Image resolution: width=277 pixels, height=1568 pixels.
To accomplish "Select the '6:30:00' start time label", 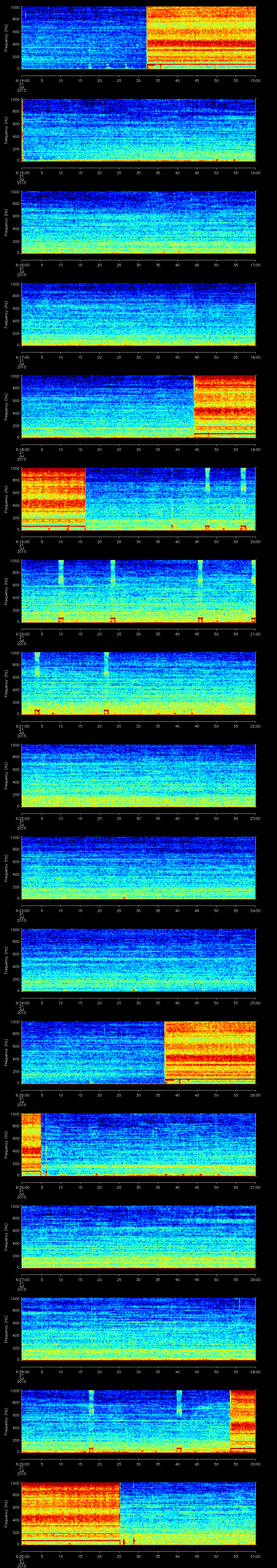I will pyautogui.click(x=22, y=1556).
